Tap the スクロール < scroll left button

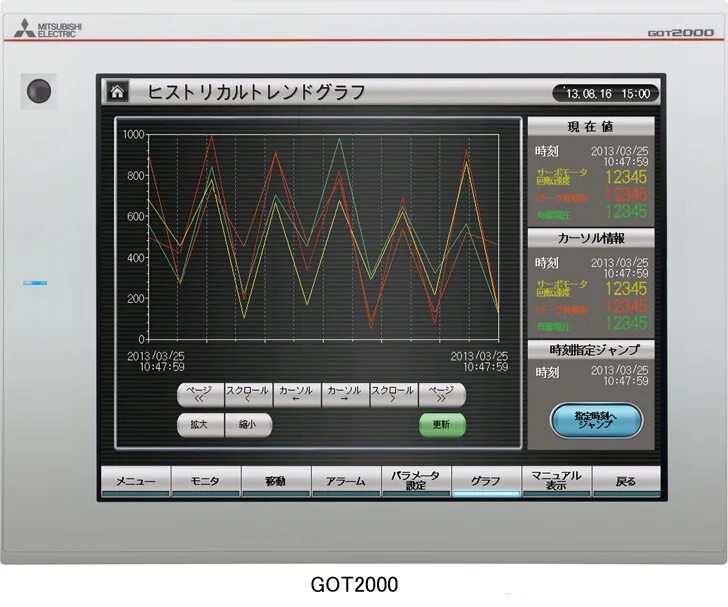(x=248, y=395)
